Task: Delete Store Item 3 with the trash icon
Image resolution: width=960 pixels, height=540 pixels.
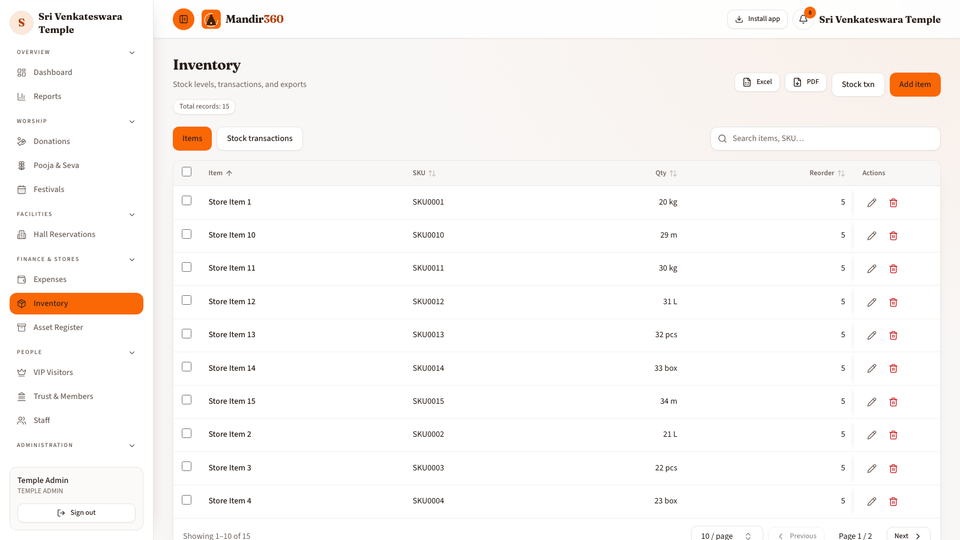Action: 893,468
